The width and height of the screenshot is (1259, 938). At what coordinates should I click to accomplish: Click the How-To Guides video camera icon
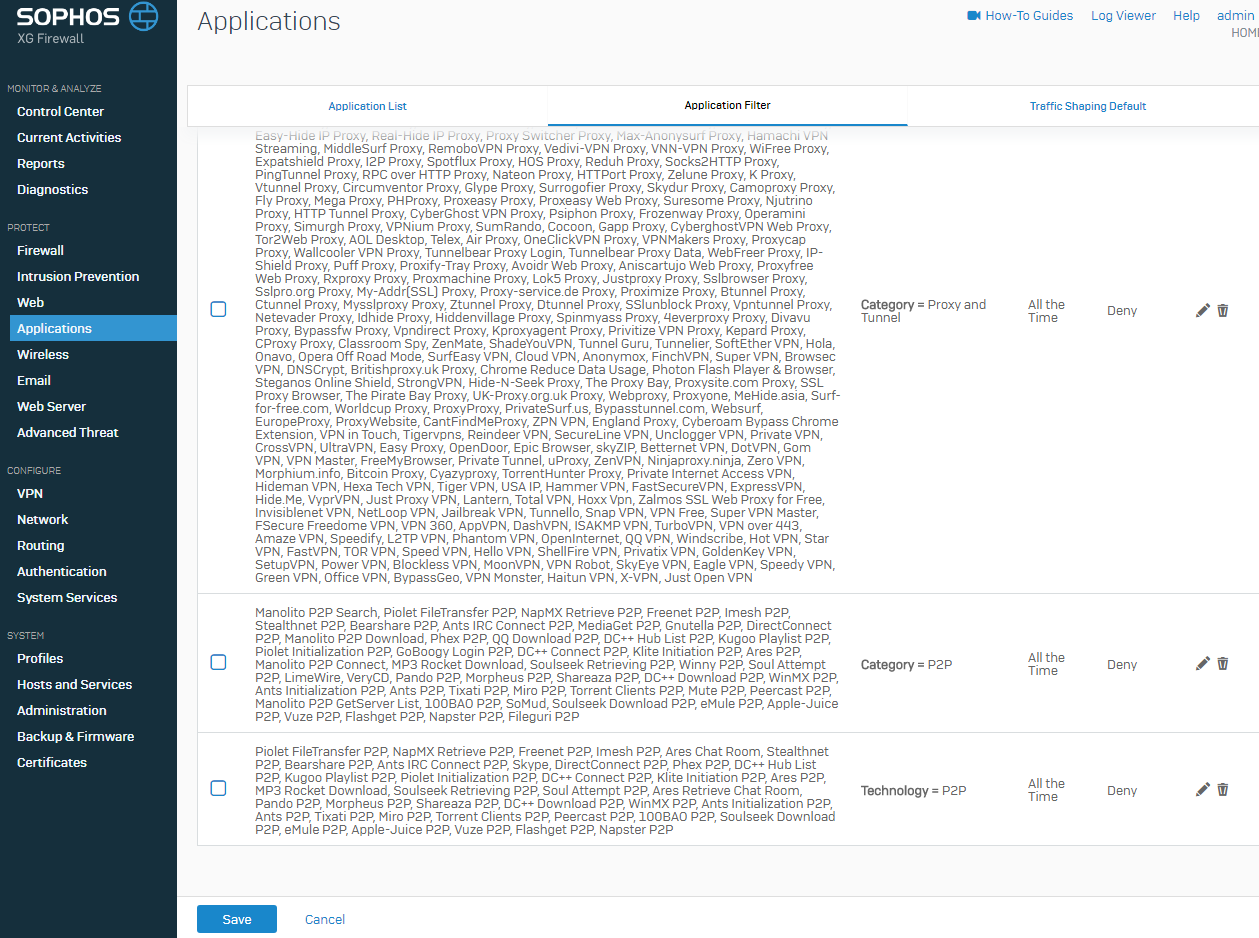[x=973, y=16]
